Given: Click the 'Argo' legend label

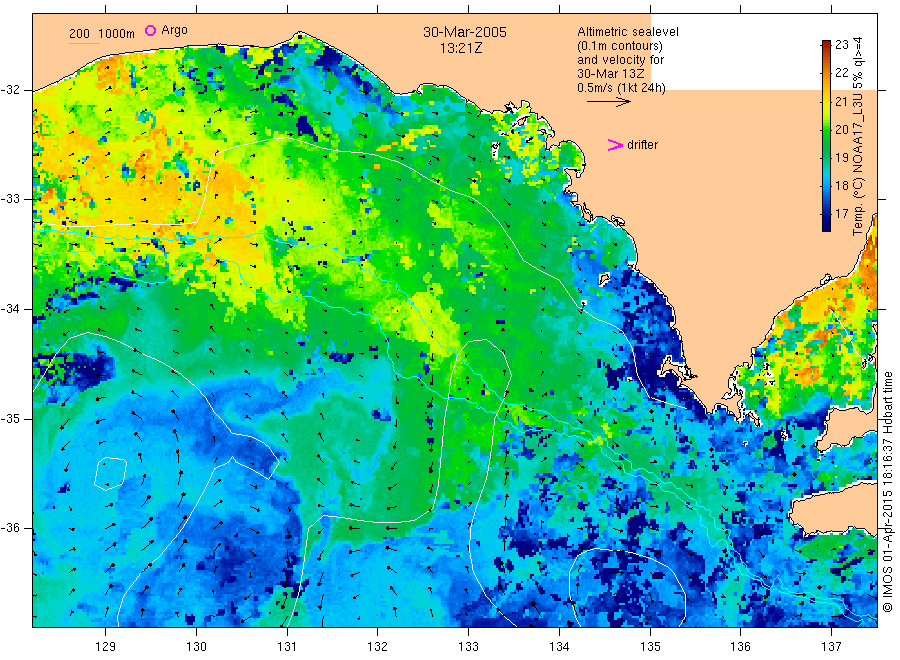Looking at the screenshot, I should tap(174, 30).
